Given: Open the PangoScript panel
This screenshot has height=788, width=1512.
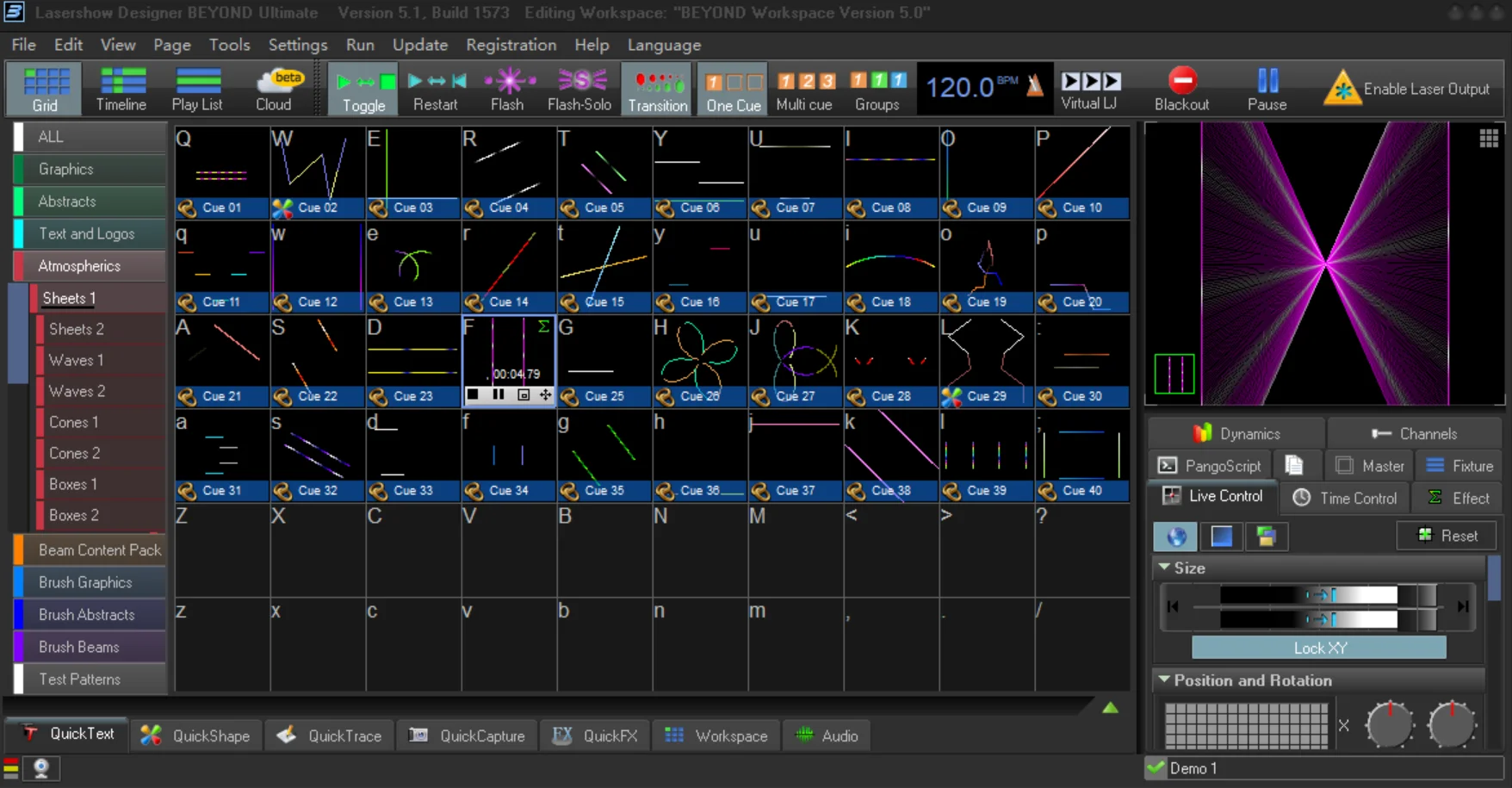Looking at the screenshot, I should (x=1210, y=465).
